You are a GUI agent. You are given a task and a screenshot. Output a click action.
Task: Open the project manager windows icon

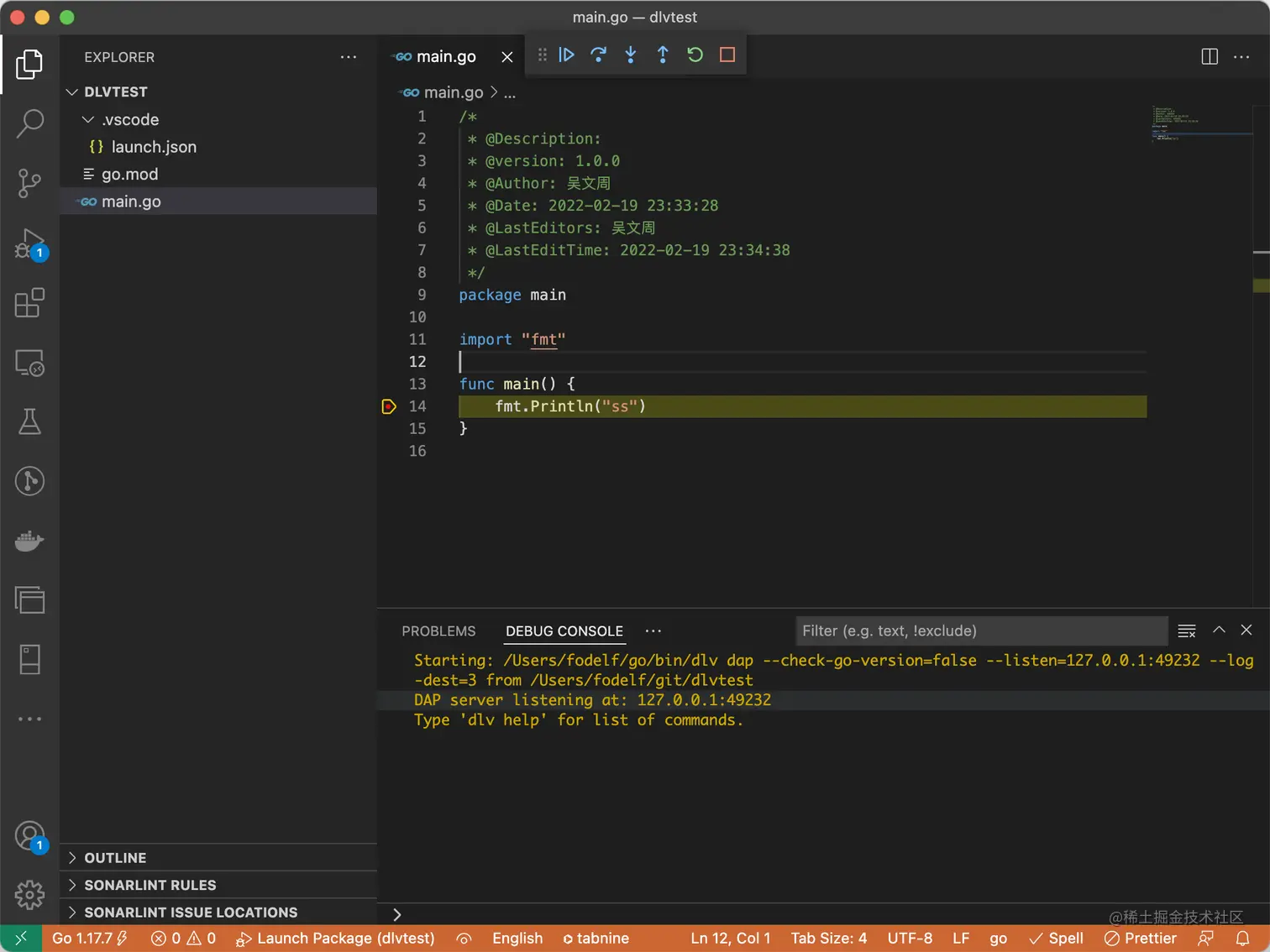29,600
